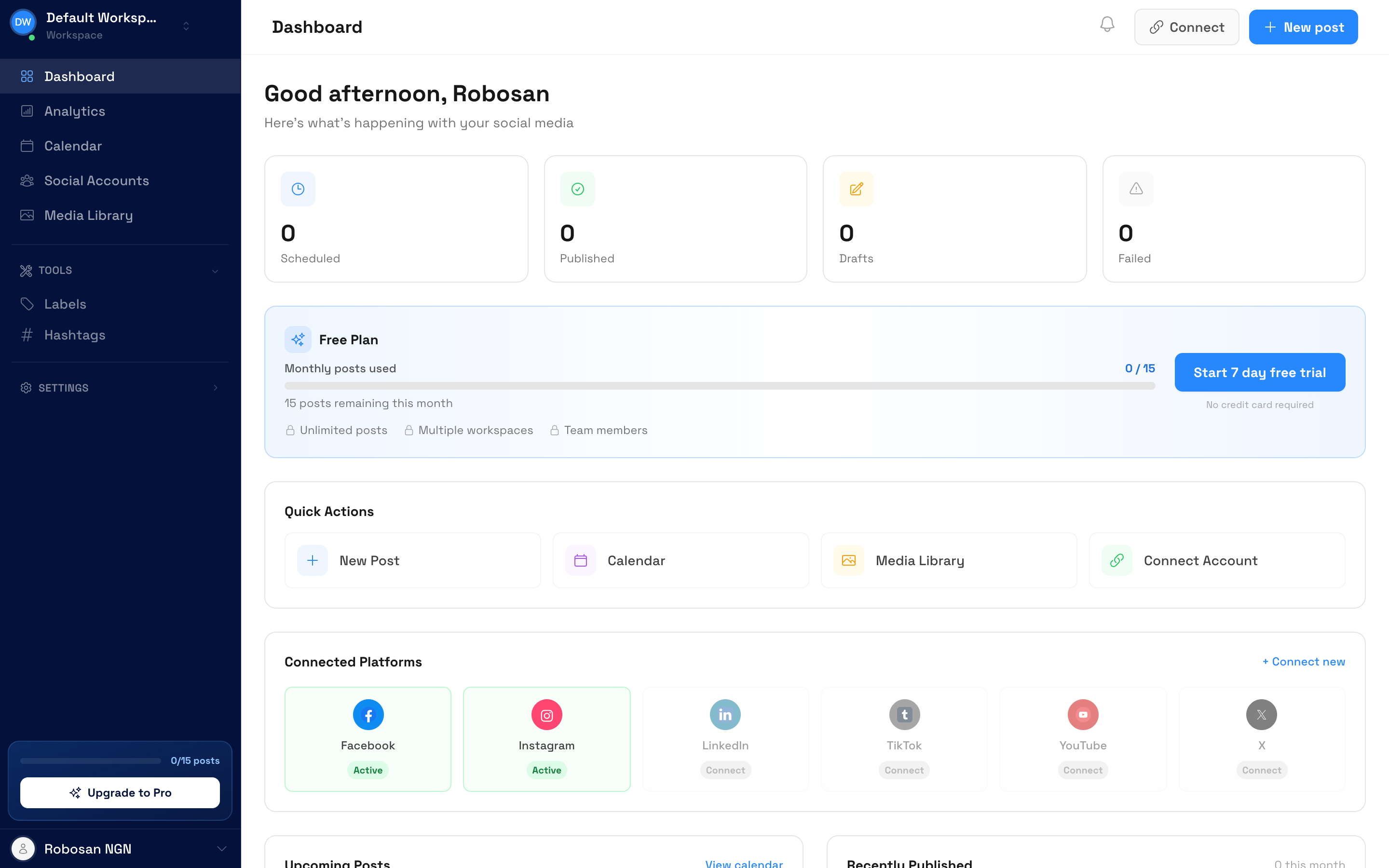This screenshot has width=1389, height=868.
Task: Open Labels from the Tools section
Action: 64,304
